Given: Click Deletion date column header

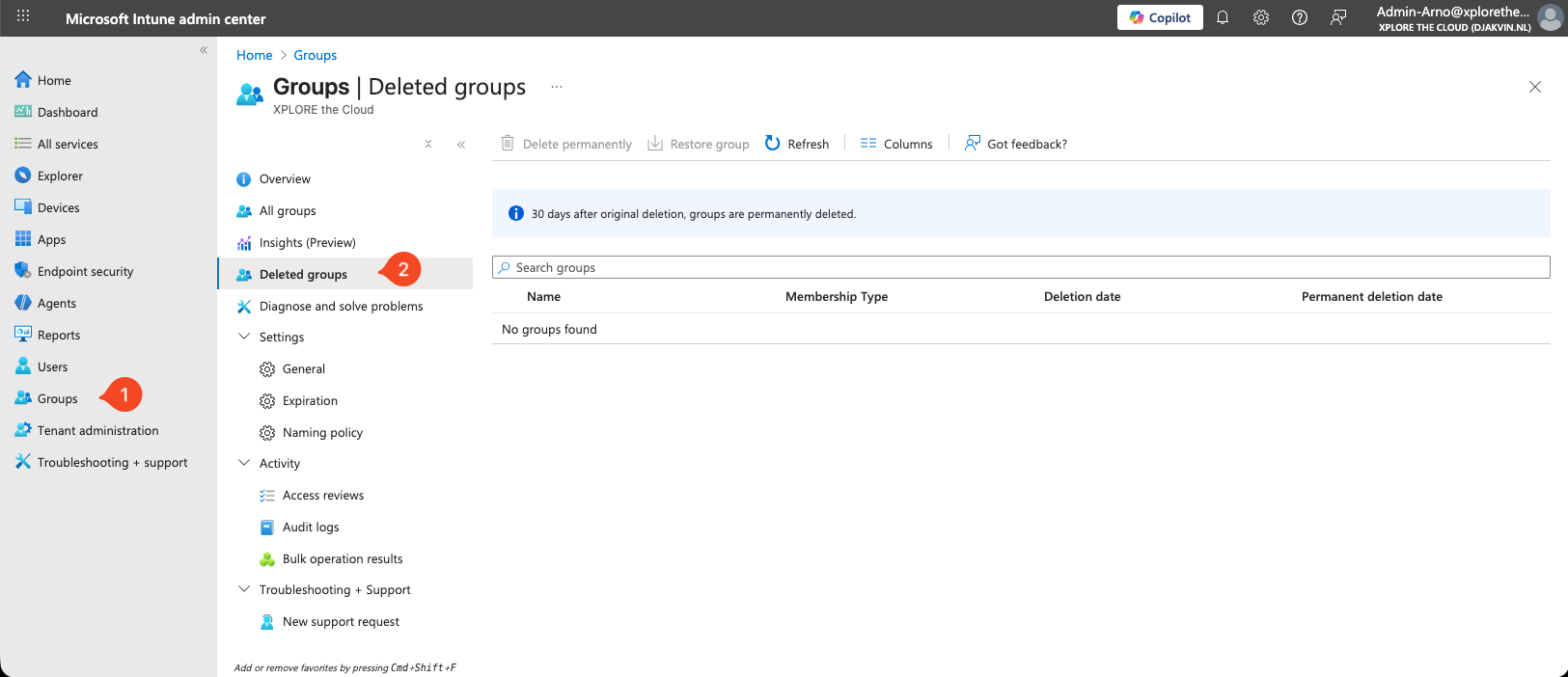Looking at the screenshot, I should [1083, 297].
